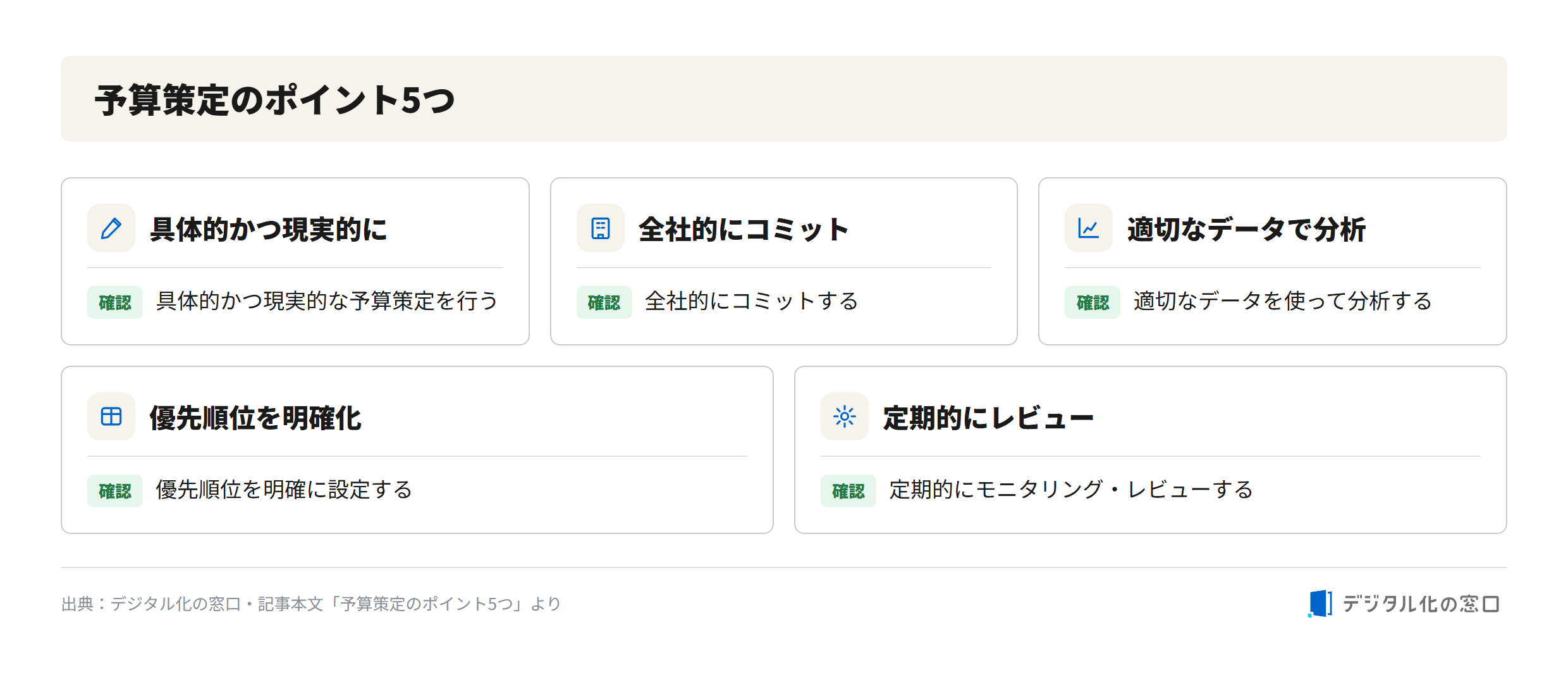Click the 確認 badge in 全社的にコミット card
The height and width of the screenshot is (677, 1568).
pos(604,302)
